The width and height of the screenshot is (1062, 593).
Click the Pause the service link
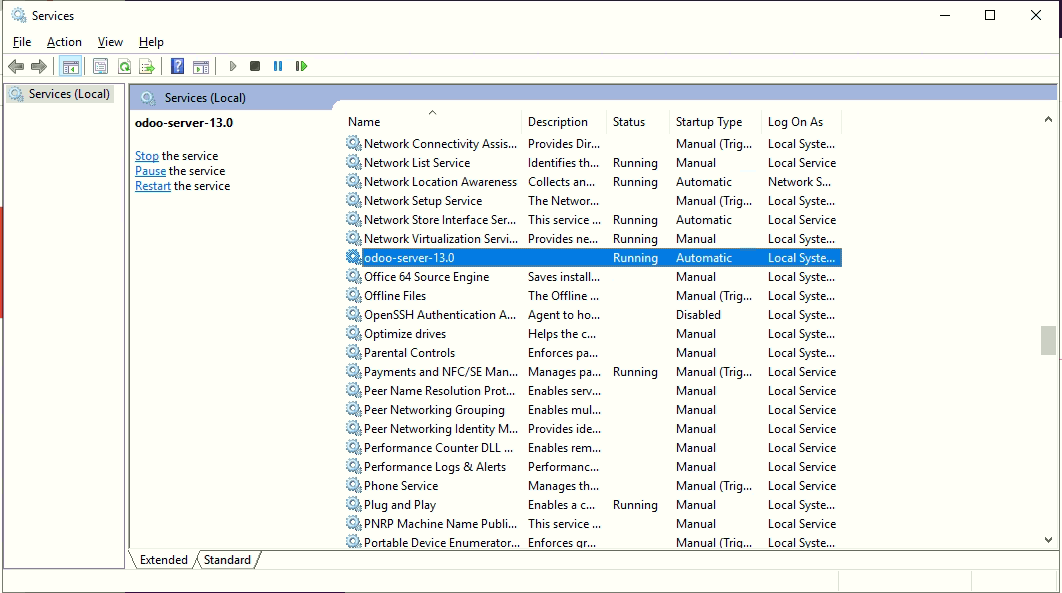point(150,171)
